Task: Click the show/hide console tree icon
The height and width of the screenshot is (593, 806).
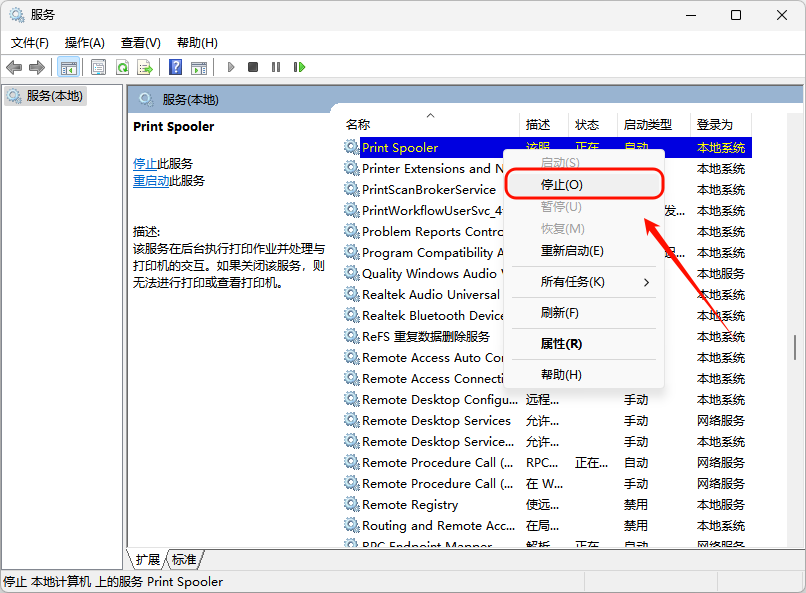Action: (x=68, y=67)
